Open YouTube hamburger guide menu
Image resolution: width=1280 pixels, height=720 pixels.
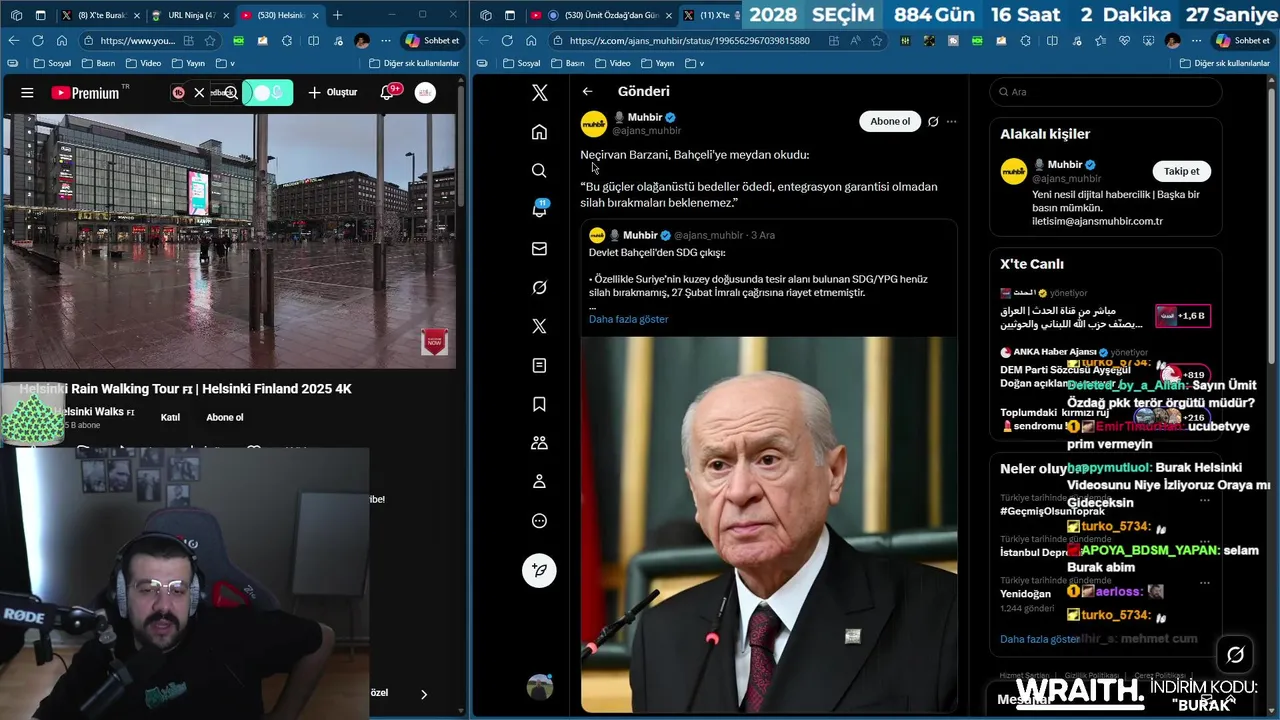pyautogui.click(x=27, y=93)
